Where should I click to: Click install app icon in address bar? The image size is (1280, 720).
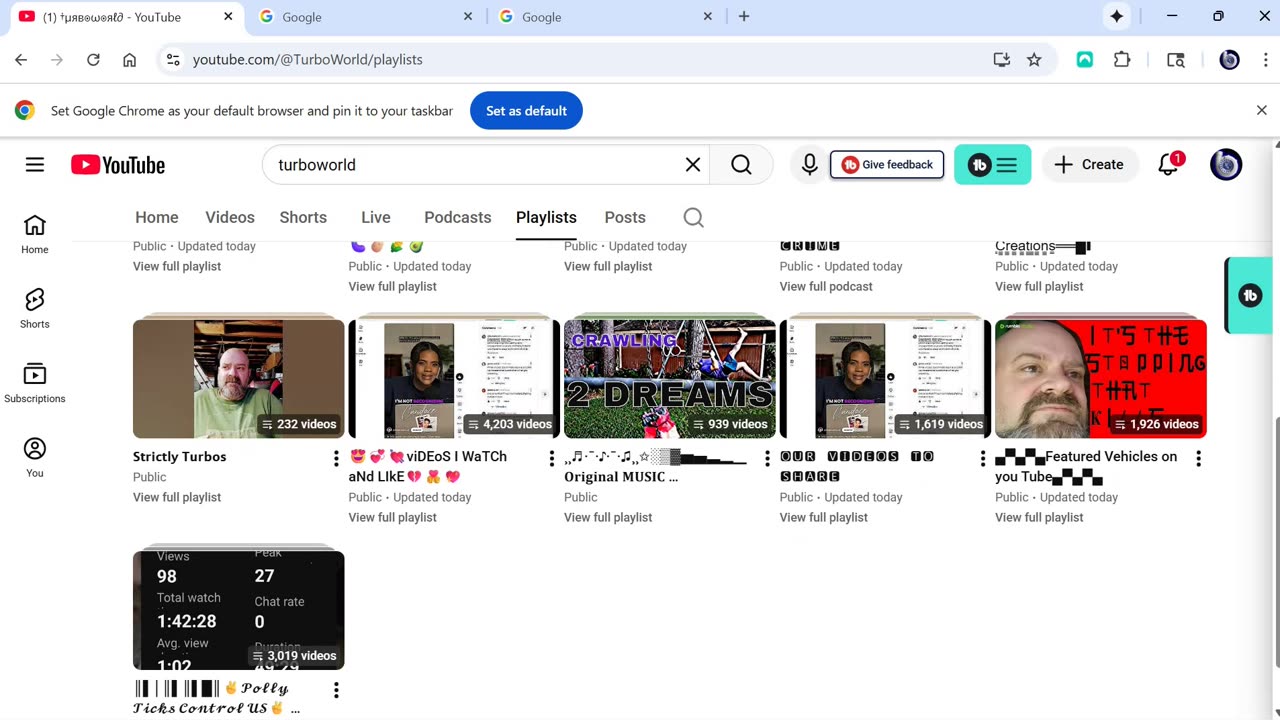(x=1001, y=60)
